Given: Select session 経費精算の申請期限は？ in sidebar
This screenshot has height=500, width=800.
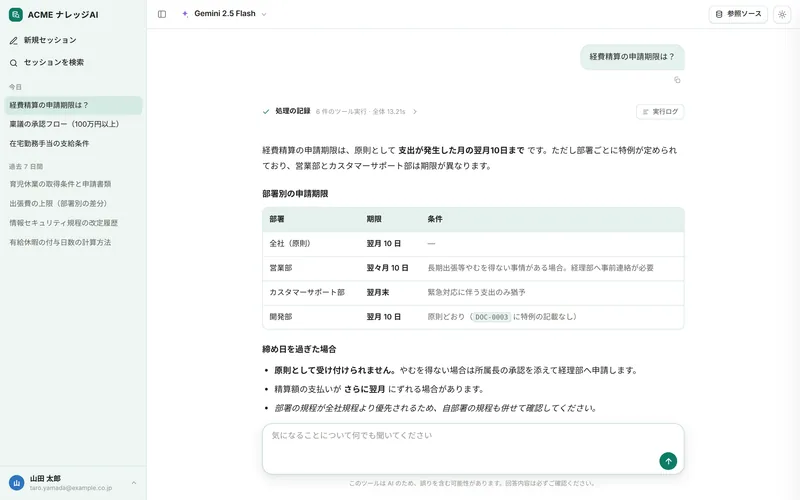Looking at the screenshot, I should tap(73, 105).
